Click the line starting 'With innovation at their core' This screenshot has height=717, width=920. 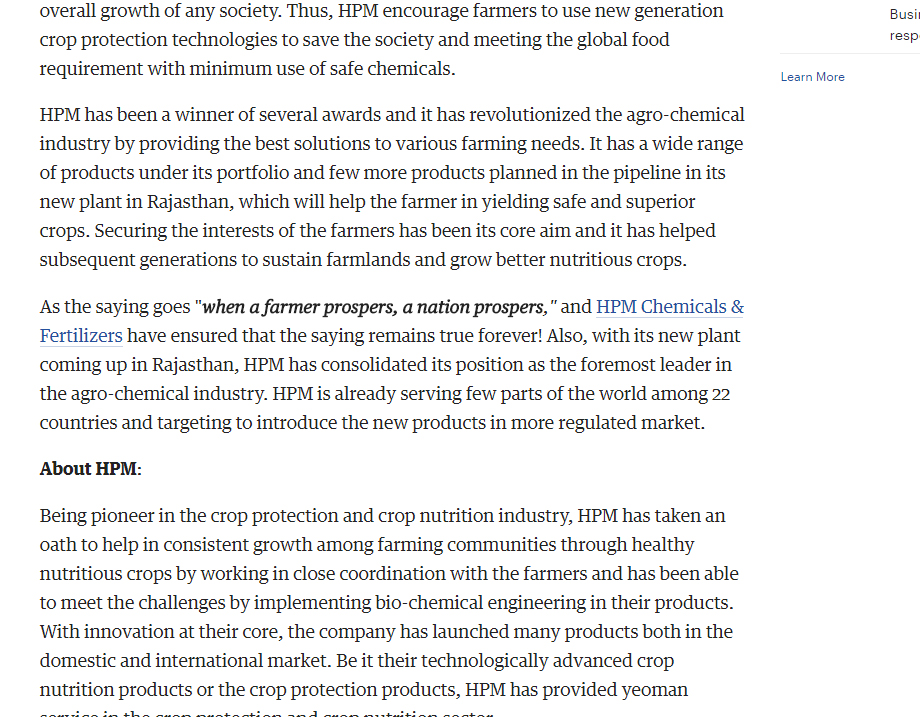(386, 631)
